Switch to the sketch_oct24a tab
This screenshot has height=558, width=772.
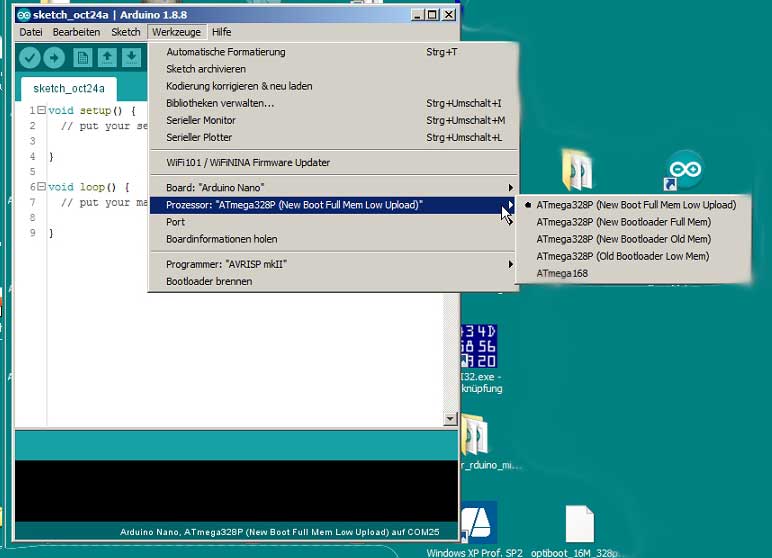[x=69, y=89]
